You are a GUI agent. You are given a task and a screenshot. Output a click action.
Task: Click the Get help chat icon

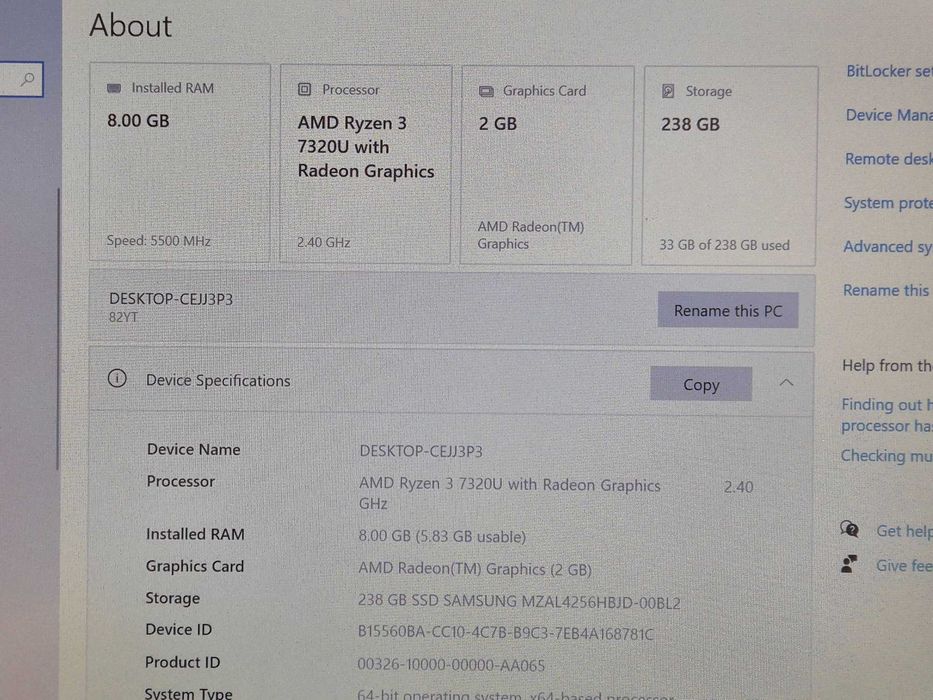[x=849, y=529]
